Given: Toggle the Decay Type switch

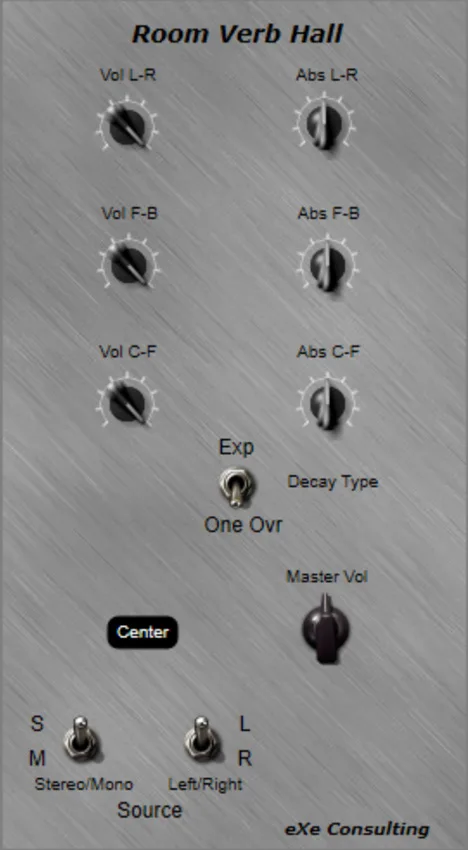Looking at the screenshot, I should (235, 486).
